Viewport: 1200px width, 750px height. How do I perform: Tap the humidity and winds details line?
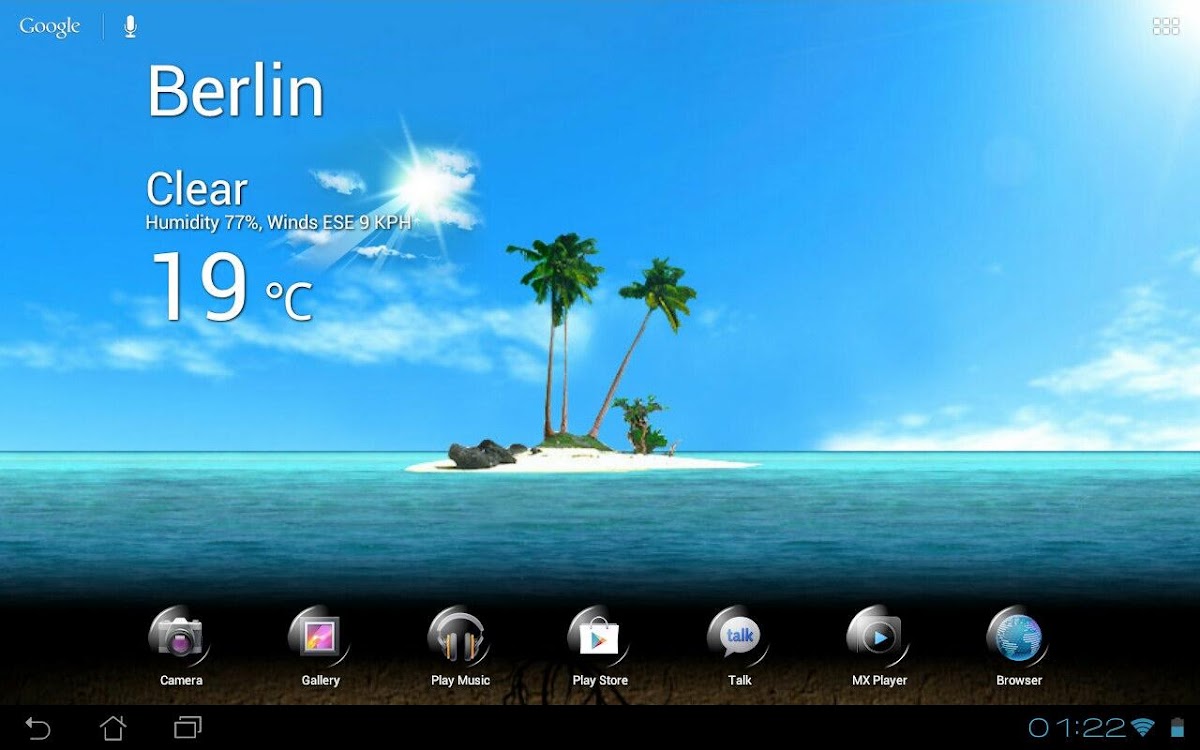(278, 223)
